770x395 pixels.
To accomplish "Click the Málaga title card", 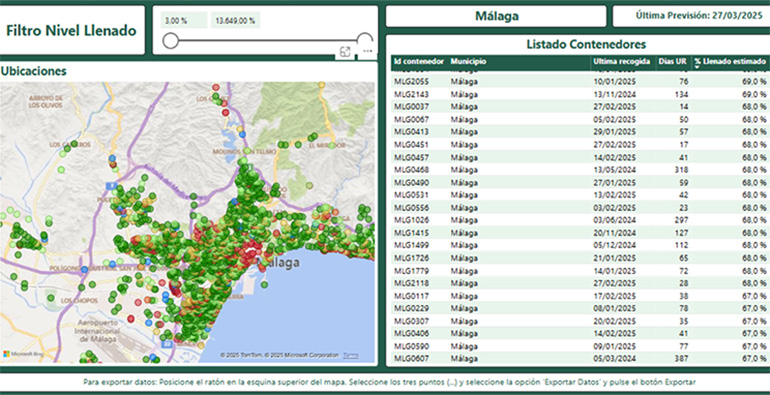I will [x=496, y=16].
